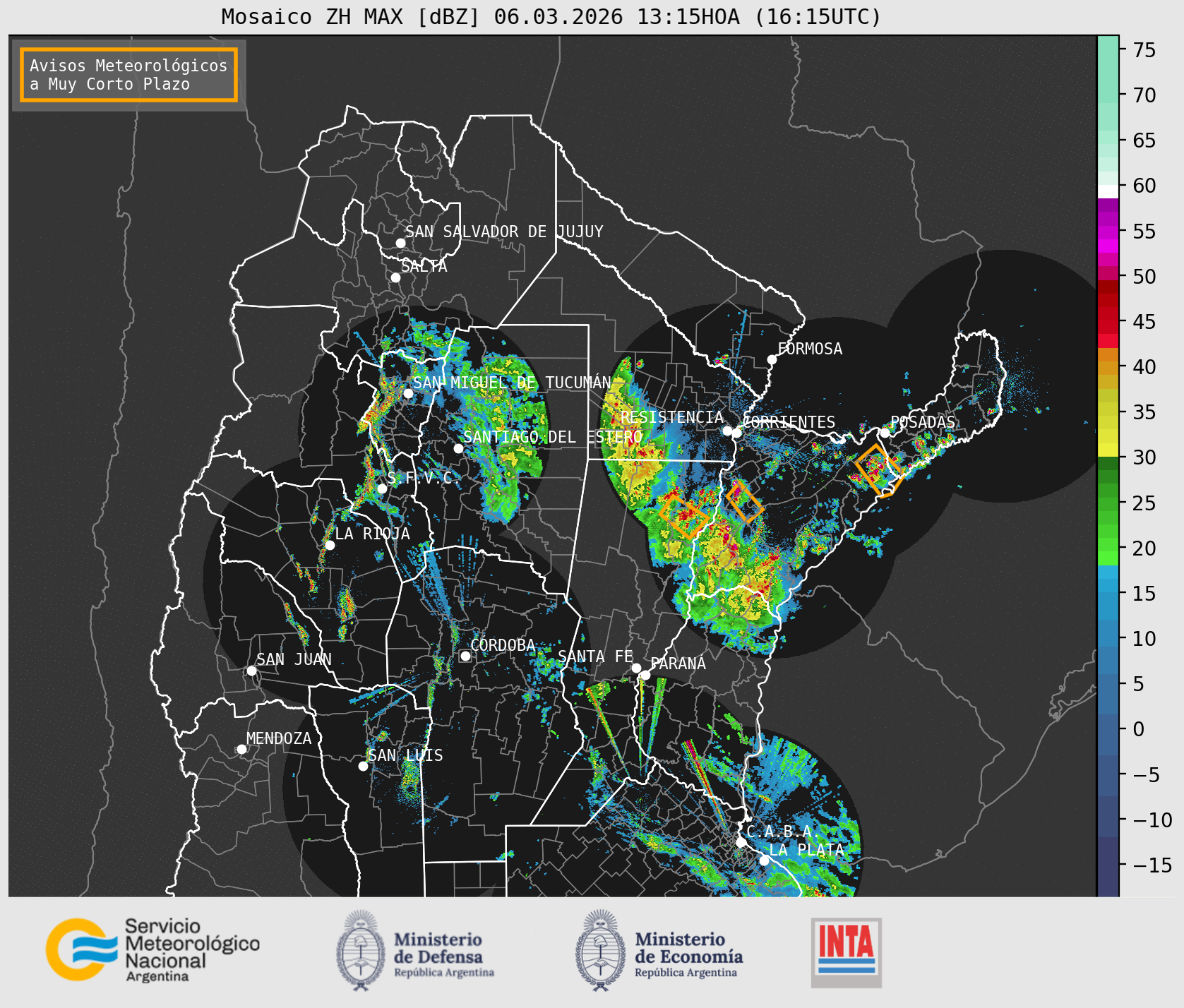Click the SALTA label text
The width and height of the screenshot is (1184, 1008).
point(424,266)
